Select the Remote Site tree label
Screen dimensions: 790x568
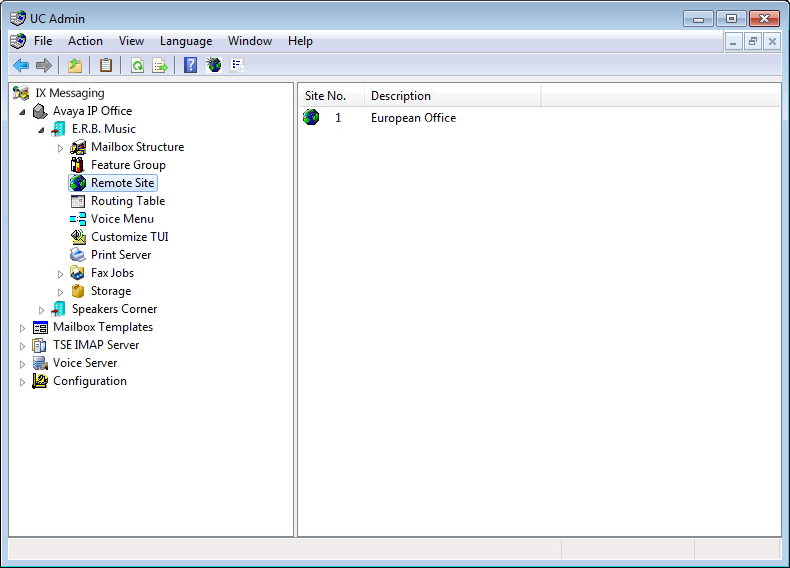[x=122, y=183]
